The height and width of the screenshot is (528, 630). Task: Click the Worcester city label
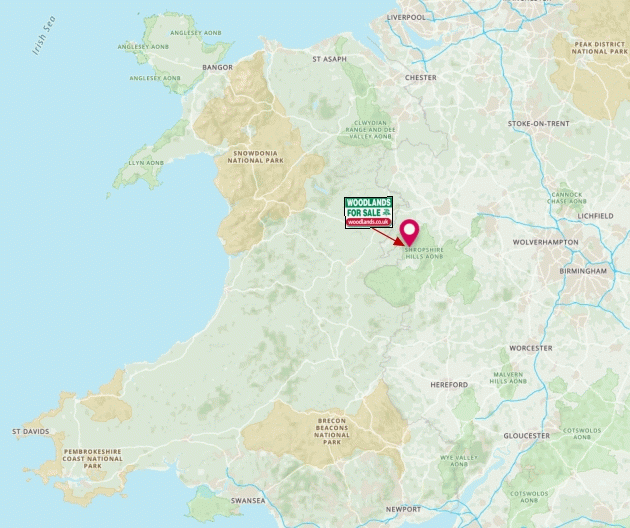coord(531,348)
